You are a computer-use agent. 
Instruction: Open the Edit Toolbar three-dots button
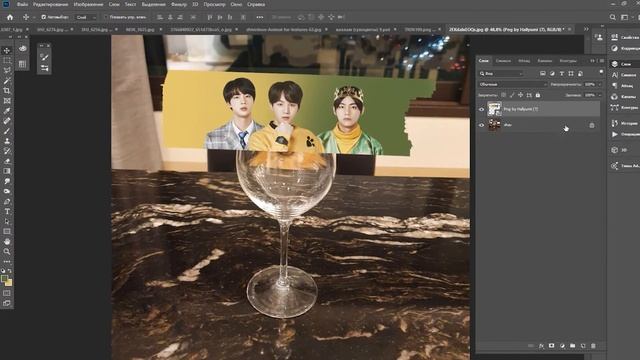click(x=7, y=262)
